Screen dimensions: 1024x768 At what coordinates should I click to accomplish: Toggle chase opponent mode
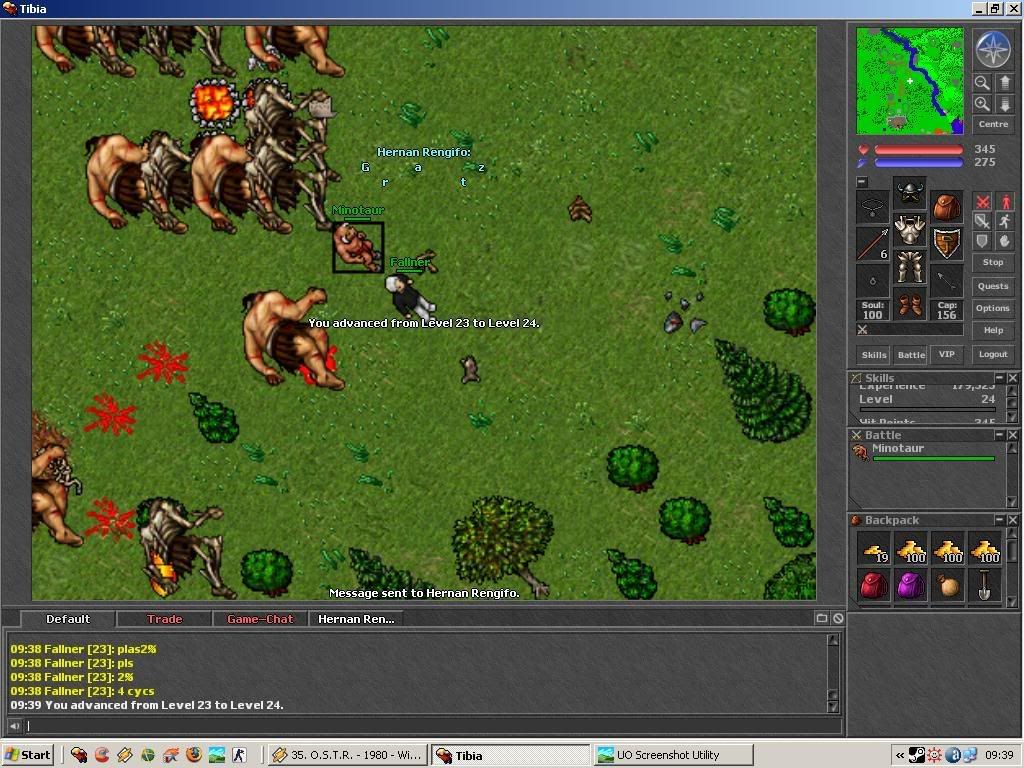click(x=1005, y=221)
